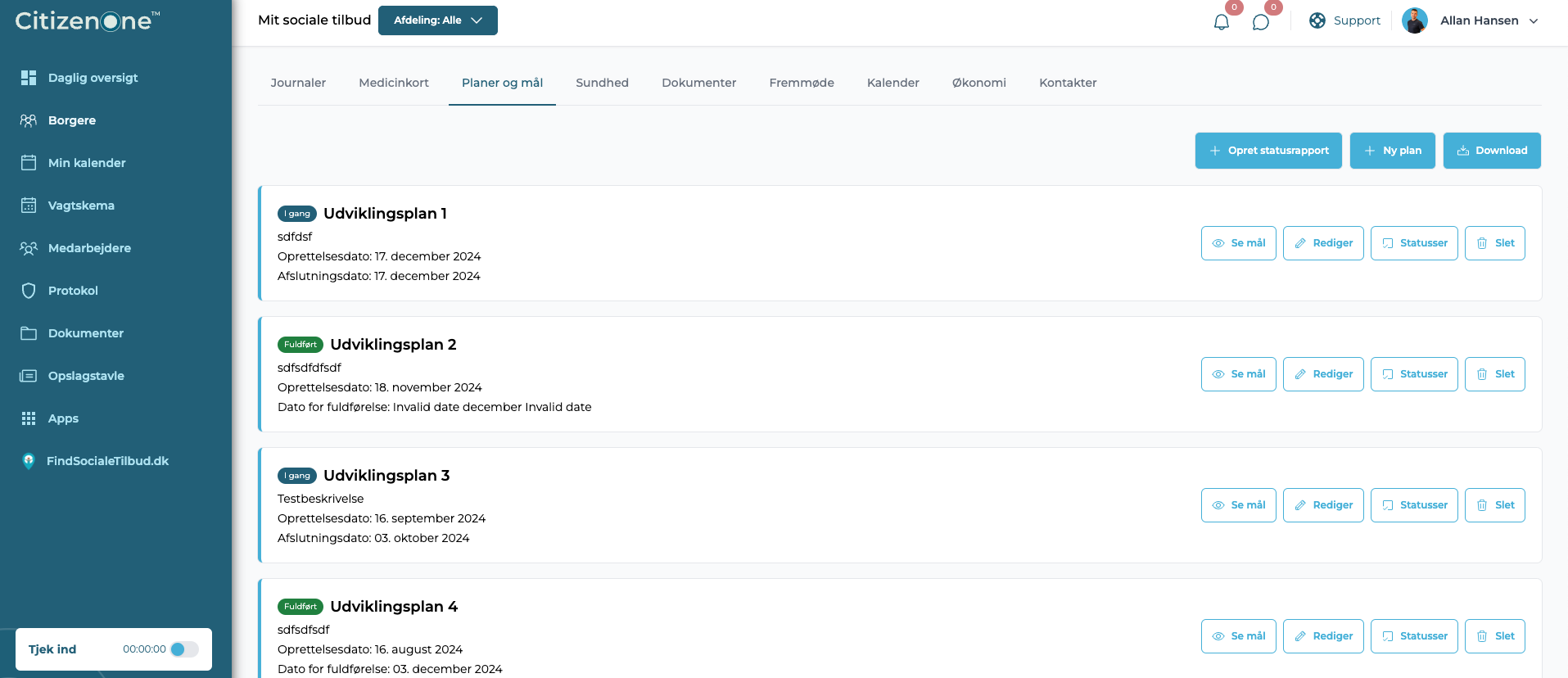Screen dimensions: 1568x678
Task: Open Statusser for Udviklingsplan 1
Action: click(x=1414, y=243)
